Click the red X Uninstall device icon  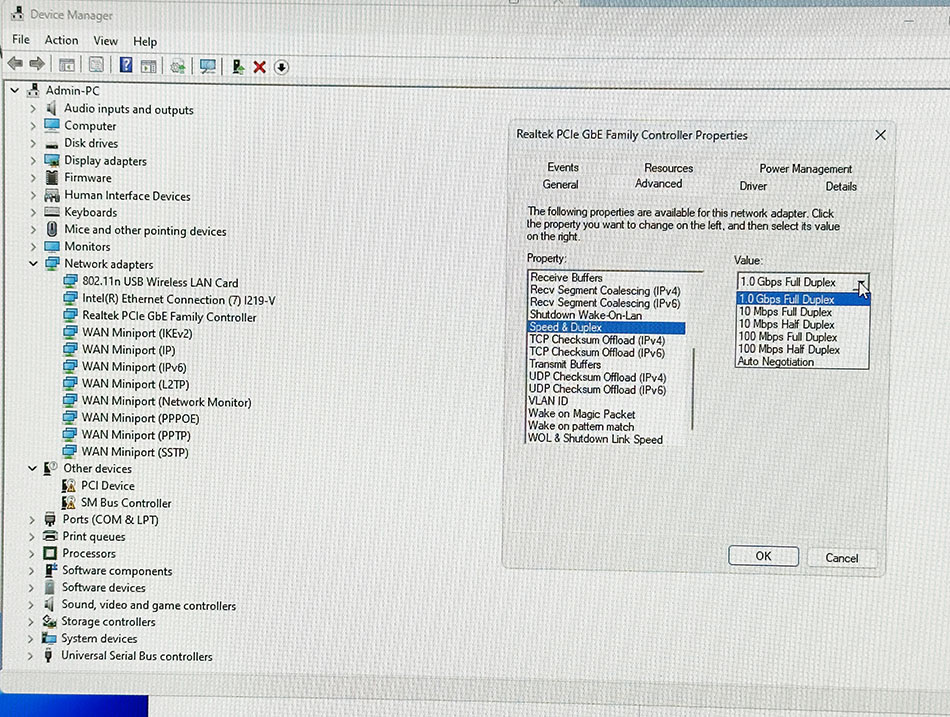(x=260, y=67)
